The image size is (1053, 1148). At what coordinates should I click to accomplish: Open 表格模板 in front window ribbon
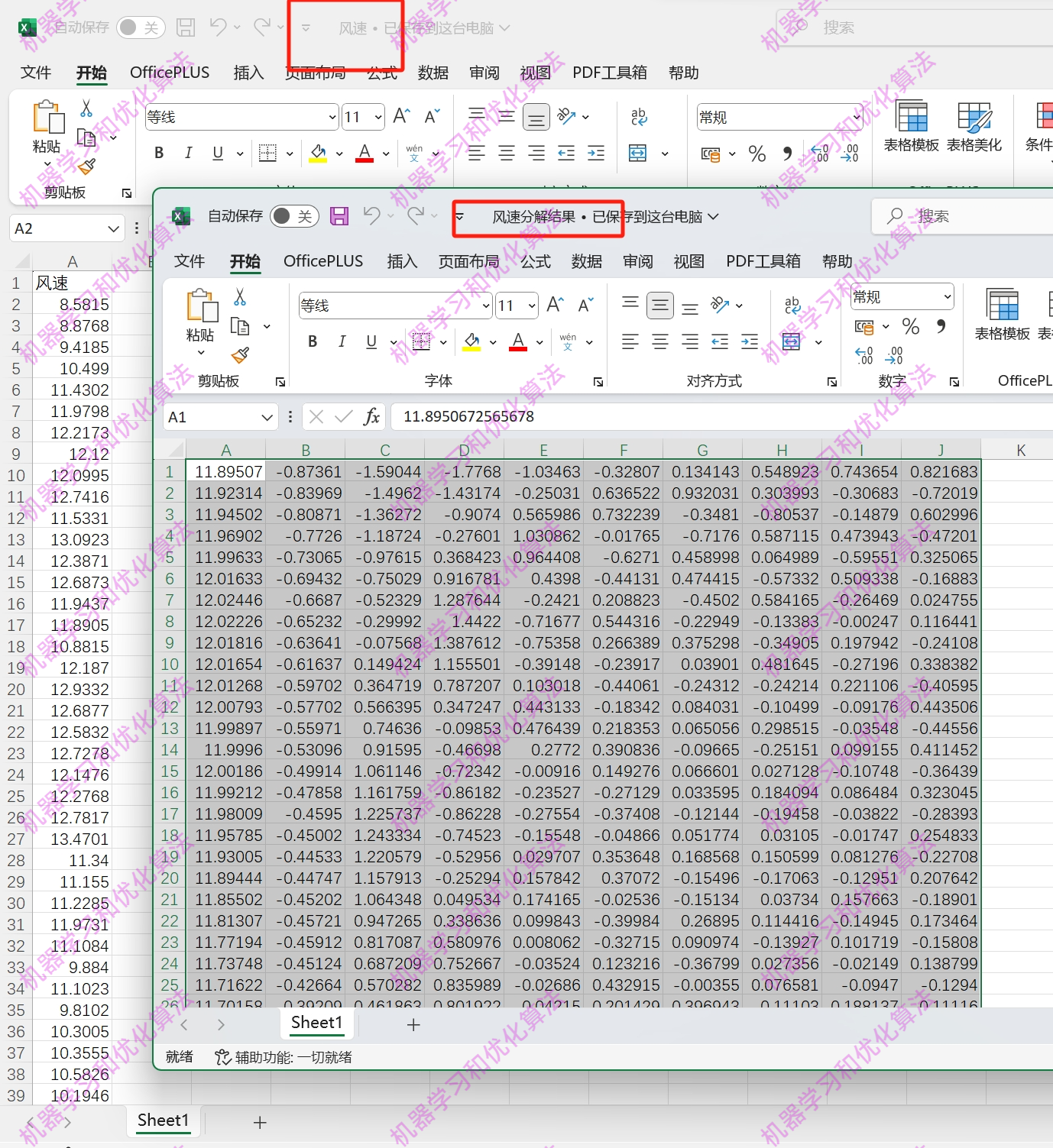[1002, 315]
